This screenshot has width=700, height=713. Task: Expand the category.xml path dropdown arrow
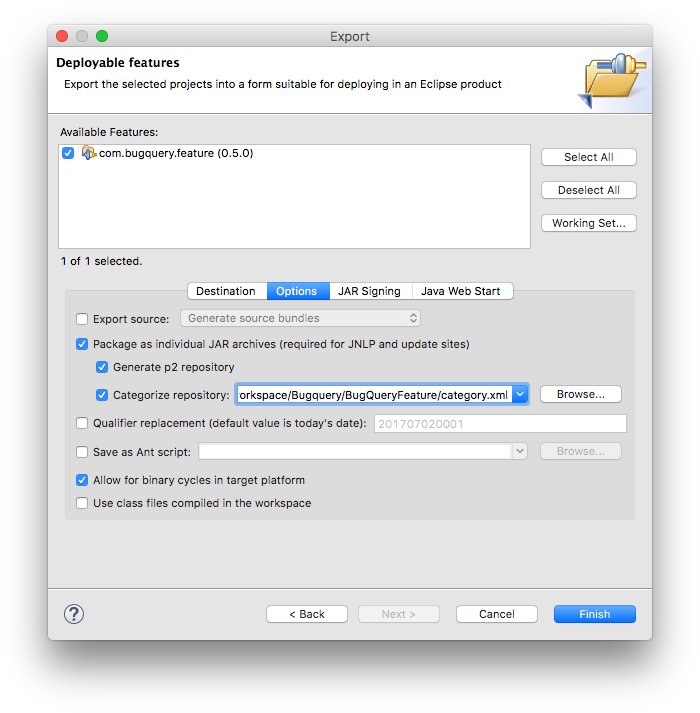click(520, 394)
